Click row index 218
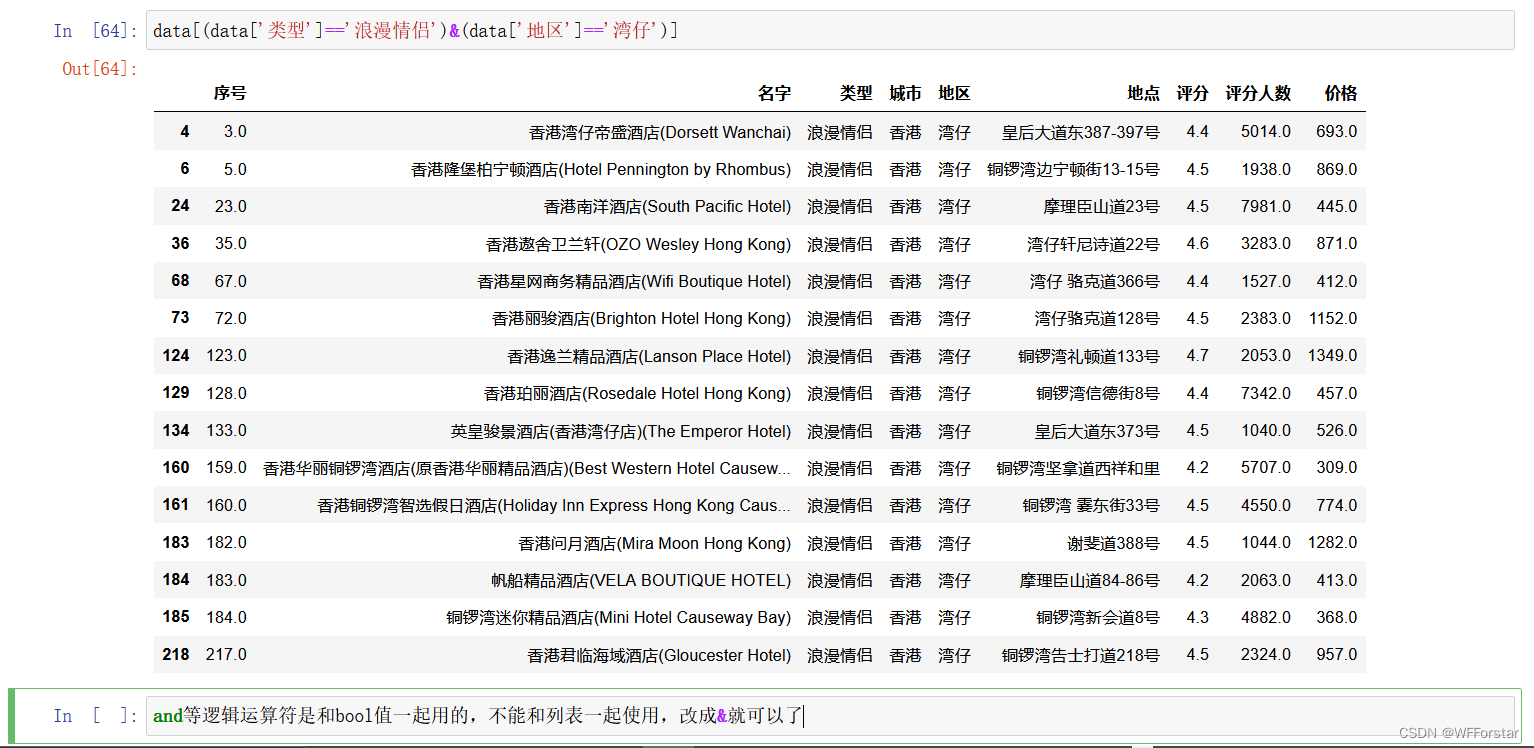This screenshot has width=1534, height=748. coord(176,654)
